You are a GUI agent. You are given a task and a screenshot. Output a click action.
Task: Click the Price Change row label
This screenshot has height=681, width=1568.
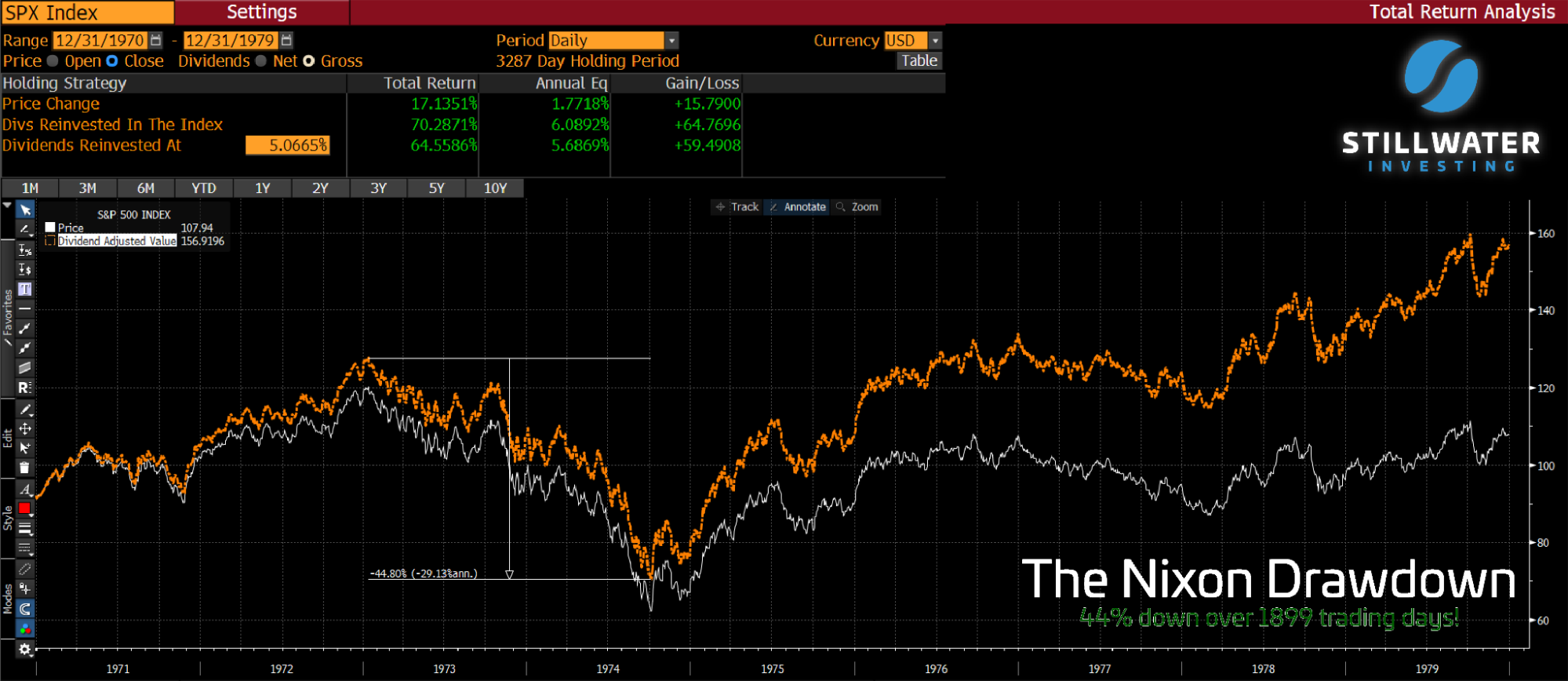pos(51,104)
